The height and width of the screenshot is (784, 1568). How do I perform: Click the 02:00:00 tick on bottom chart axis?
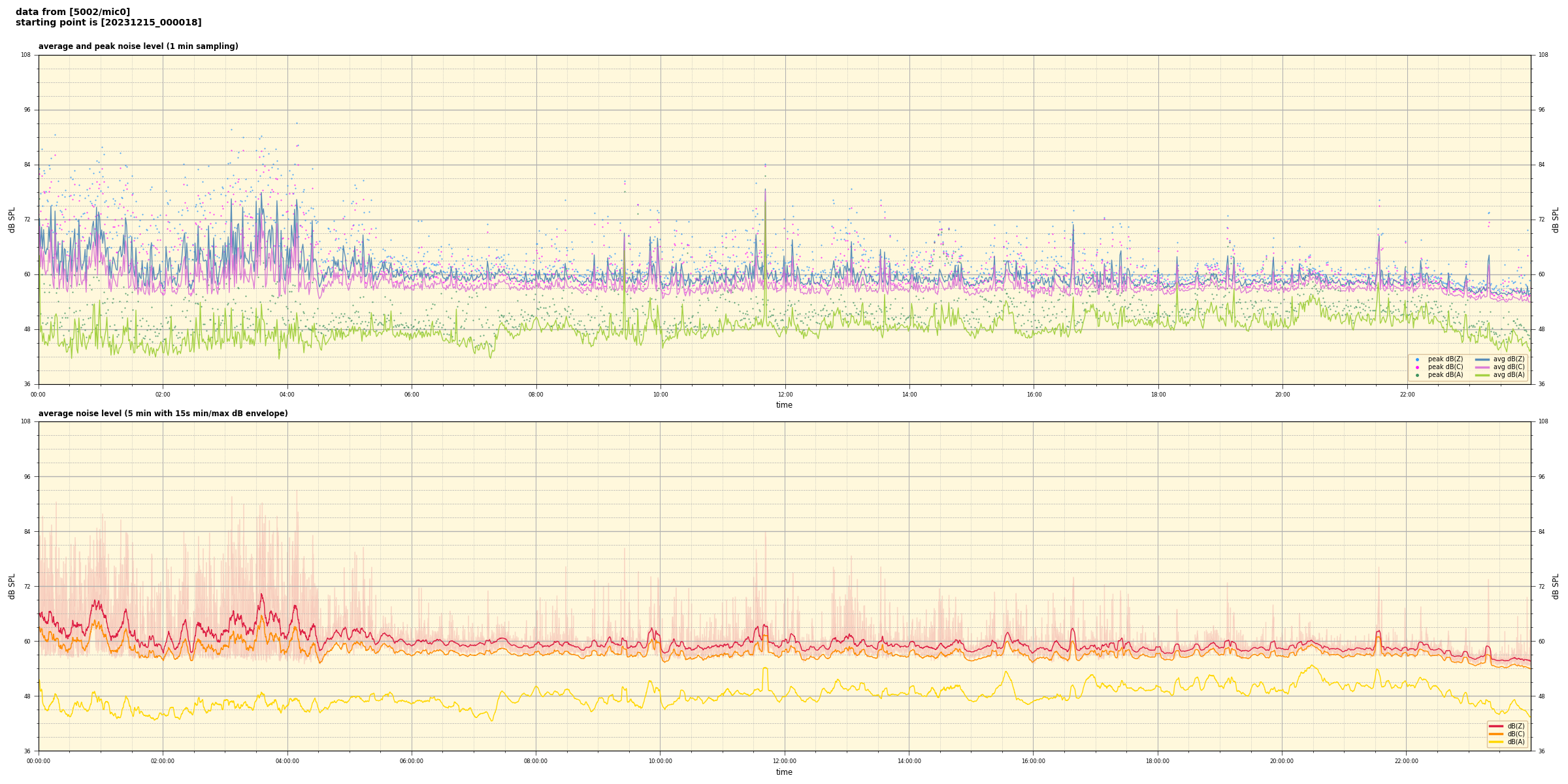pyautogui.click(x=163, y=761)
